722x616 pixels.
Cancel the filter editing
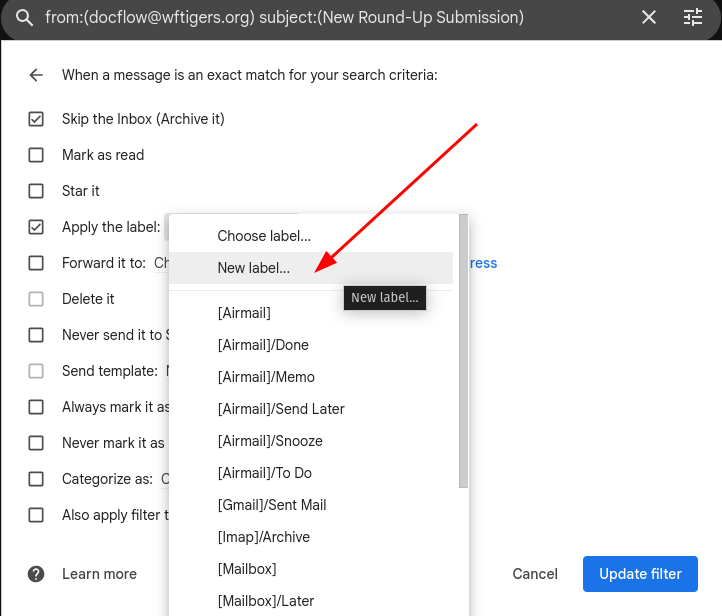535,574
